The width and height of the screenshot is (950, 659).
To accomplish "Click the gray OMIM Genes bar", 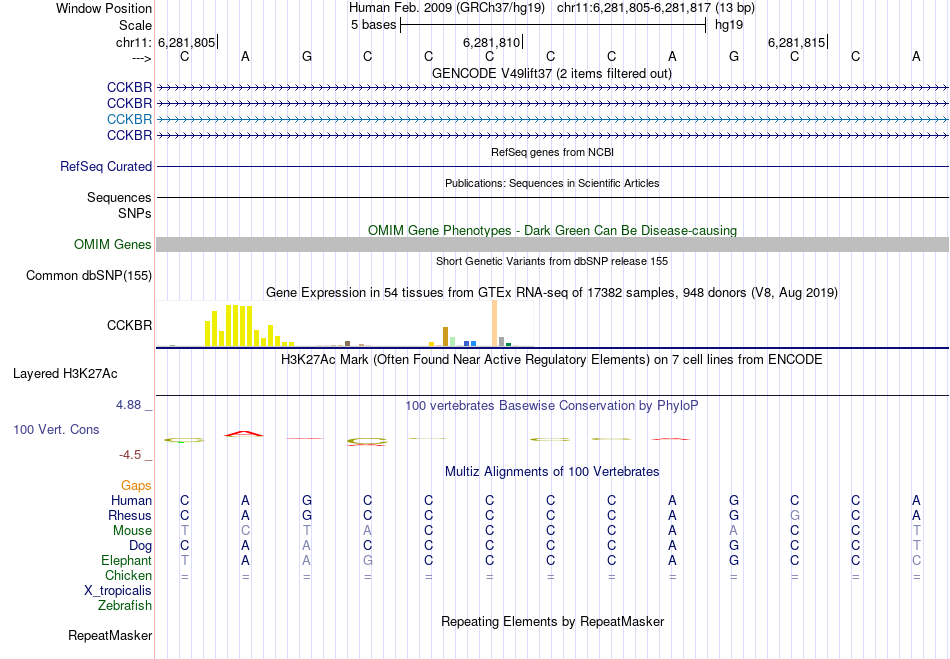I will (x=552, y=245).
